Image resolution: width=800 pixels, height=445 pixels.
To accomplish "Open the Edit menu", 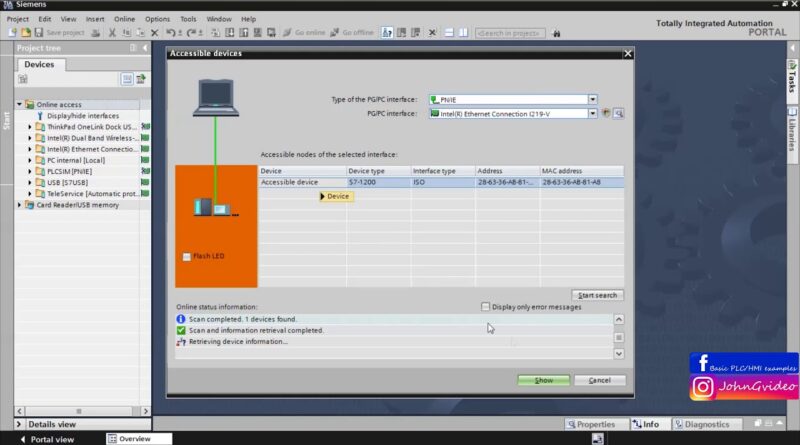I will click(x=45, y=19).
